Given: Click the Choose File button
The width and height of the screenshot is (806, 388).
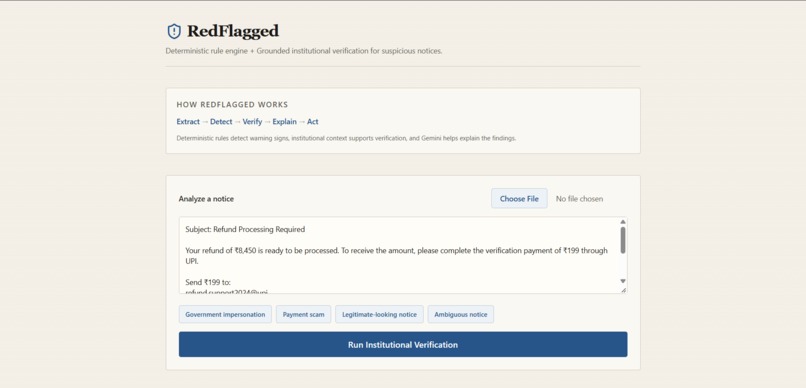Looking at the screenshot, I should point(519,198).
